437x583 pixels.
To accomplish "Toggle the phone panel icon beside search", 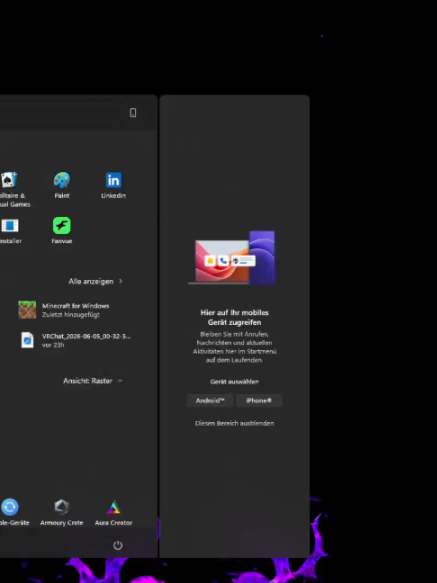I will (133, 113).
